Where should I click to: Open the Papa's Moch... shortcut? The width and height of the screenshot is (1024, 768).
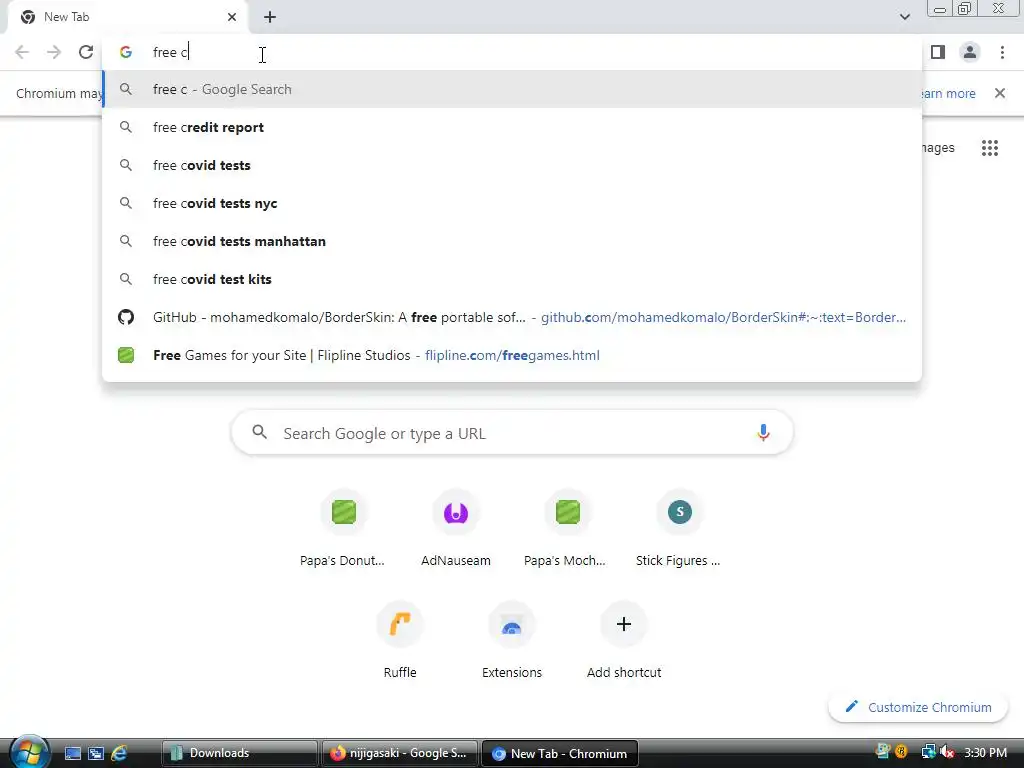click(x=567, y=530)
